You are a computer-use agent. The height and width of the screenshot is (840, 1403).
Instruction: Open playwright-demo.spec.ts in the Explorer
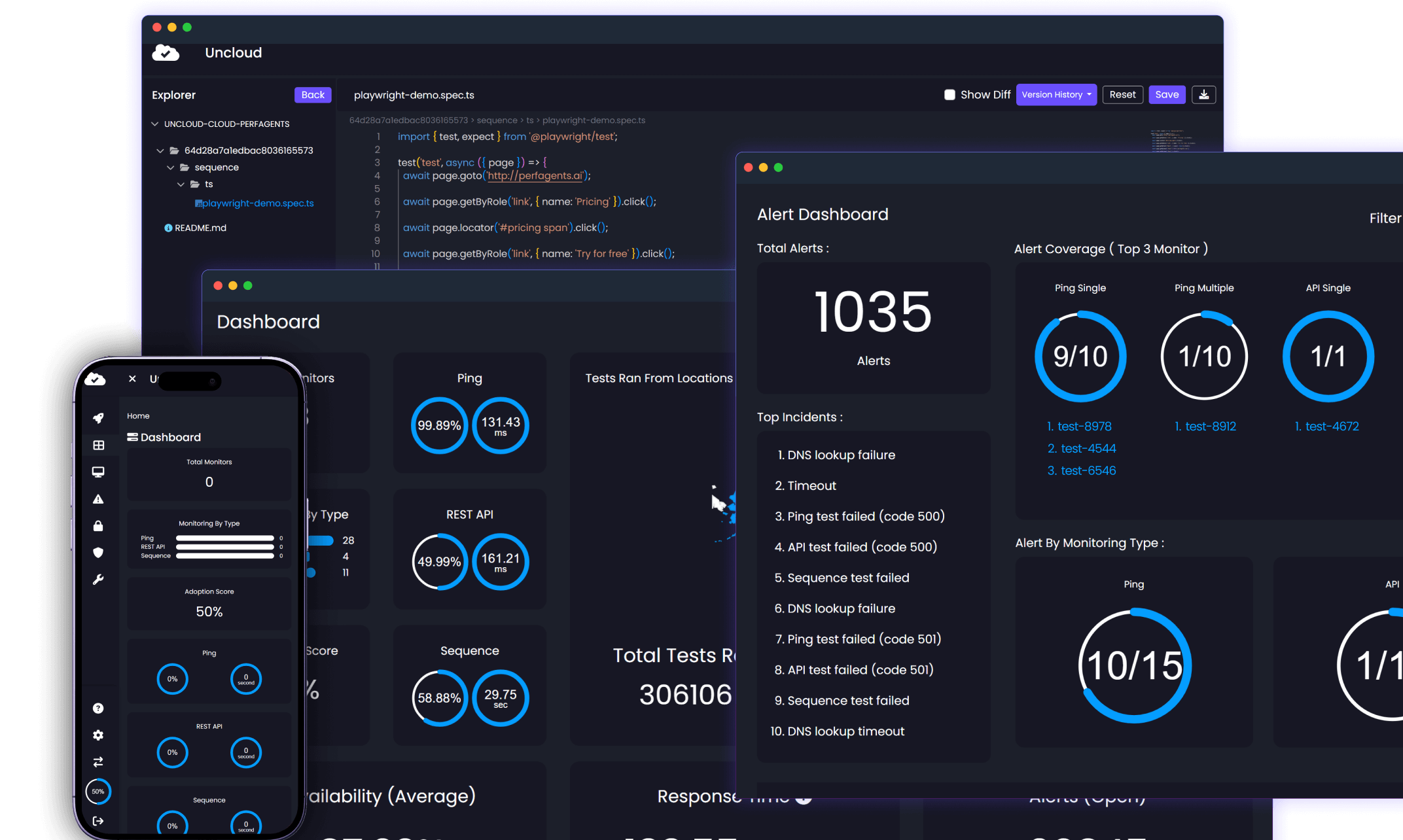(x=258, y=203)
